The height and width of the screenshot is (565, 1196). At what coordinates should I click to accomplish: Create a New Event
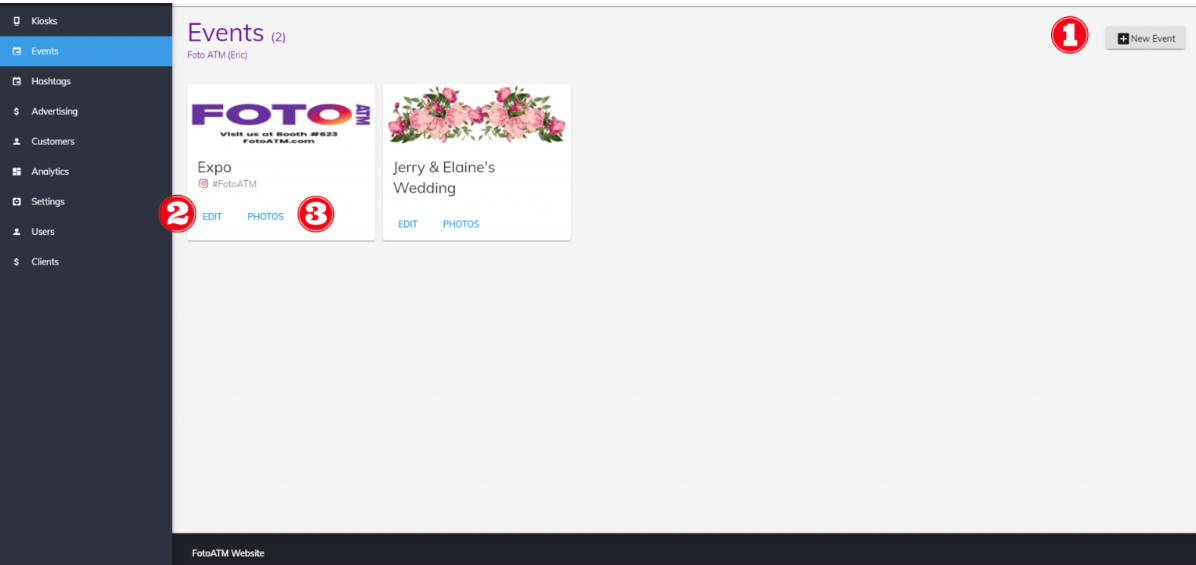coord(1146,38)
